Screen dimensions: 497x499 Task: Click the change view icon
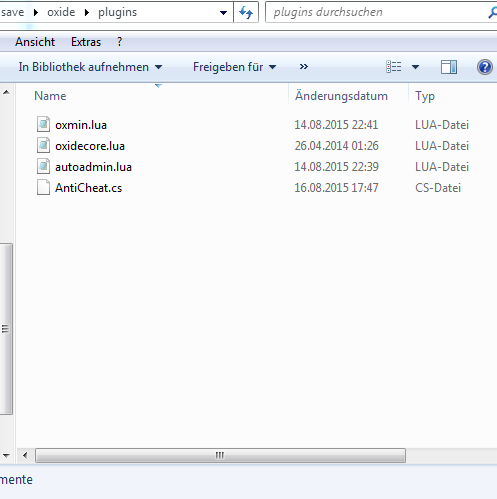click(x=394, y=67)
